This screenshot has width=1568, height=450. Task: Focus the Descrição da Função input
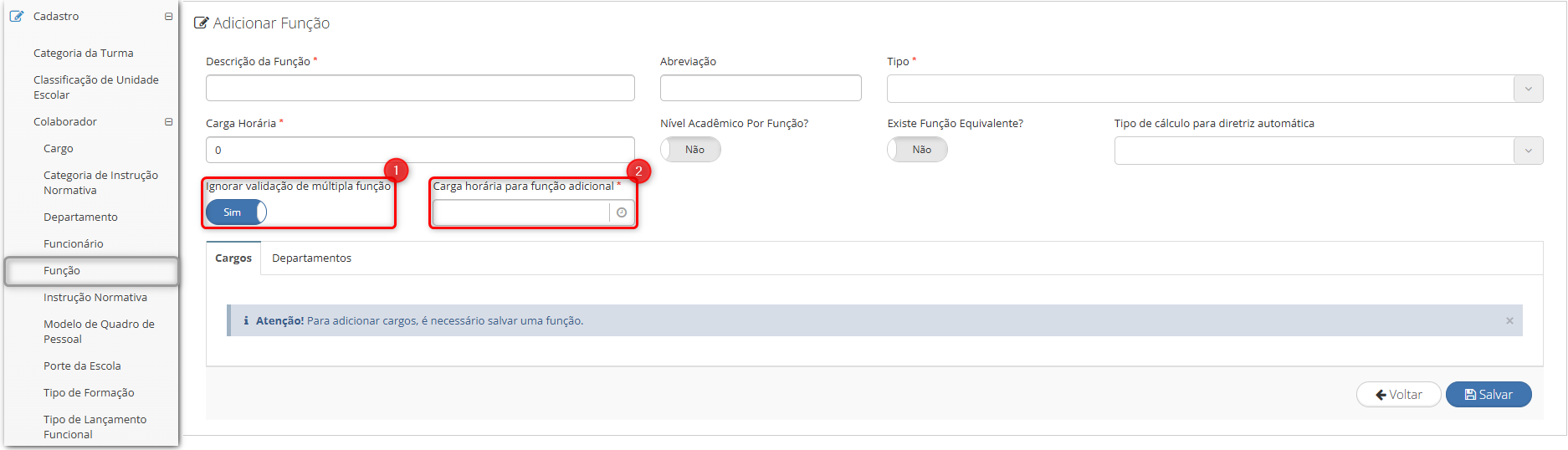(x=420, y=88)
